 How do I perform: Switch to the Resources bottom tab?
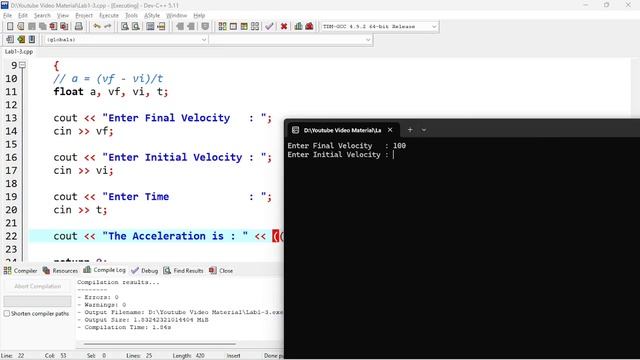tap(60, 271)
